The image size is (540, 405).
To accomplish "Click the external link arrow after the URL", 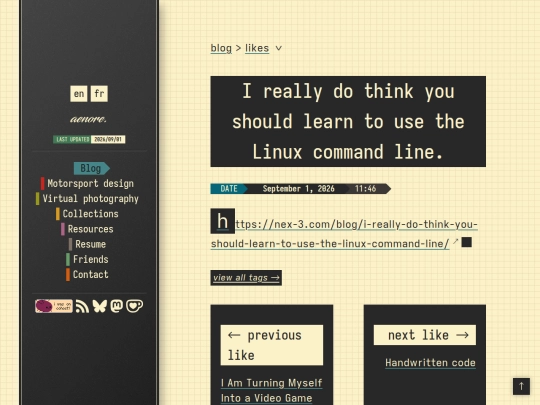I will (455, 241).
